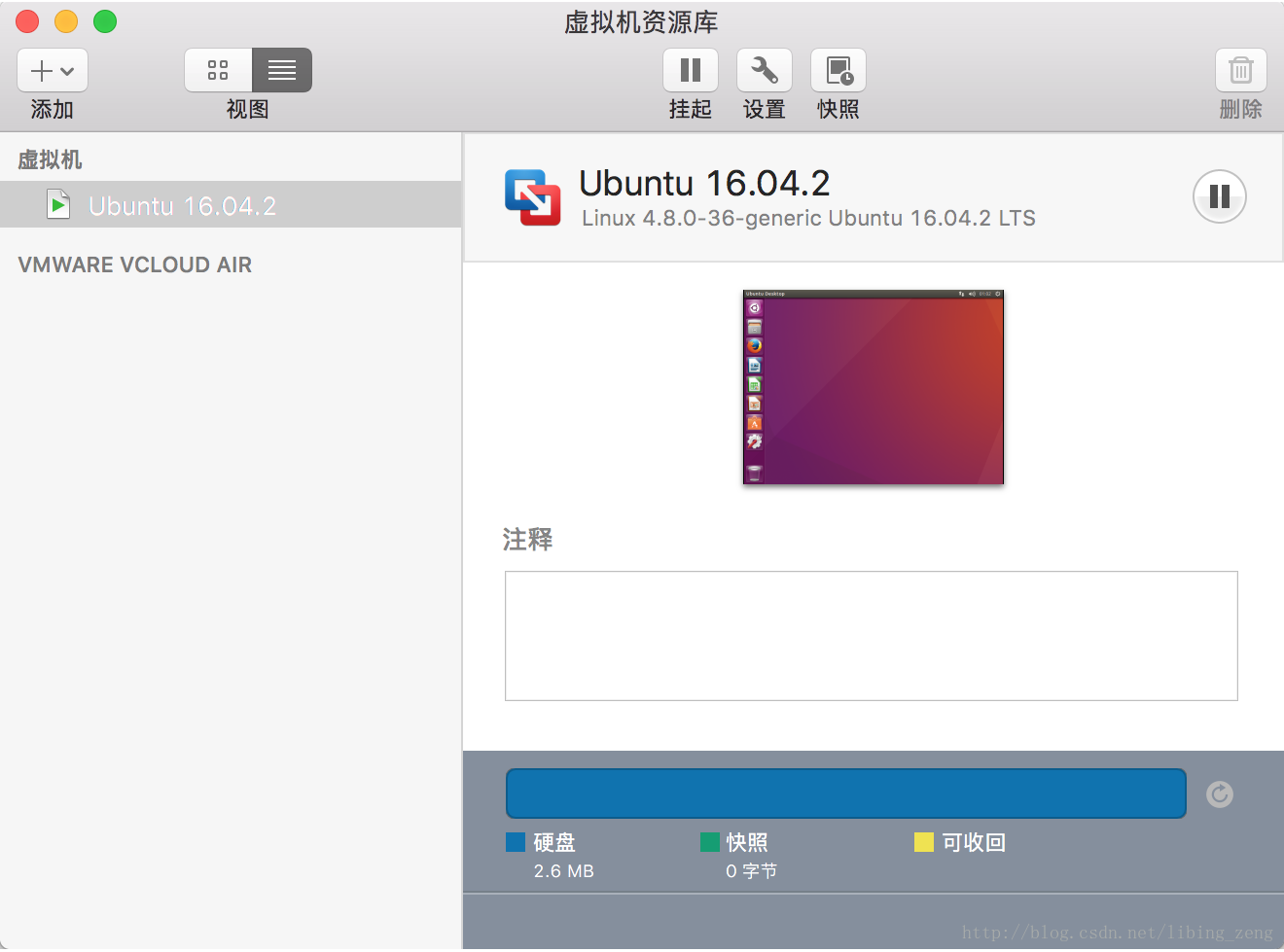1284x952 pixels.
Task: Click the round pause button in VM header
Action: click(1220, 196)
